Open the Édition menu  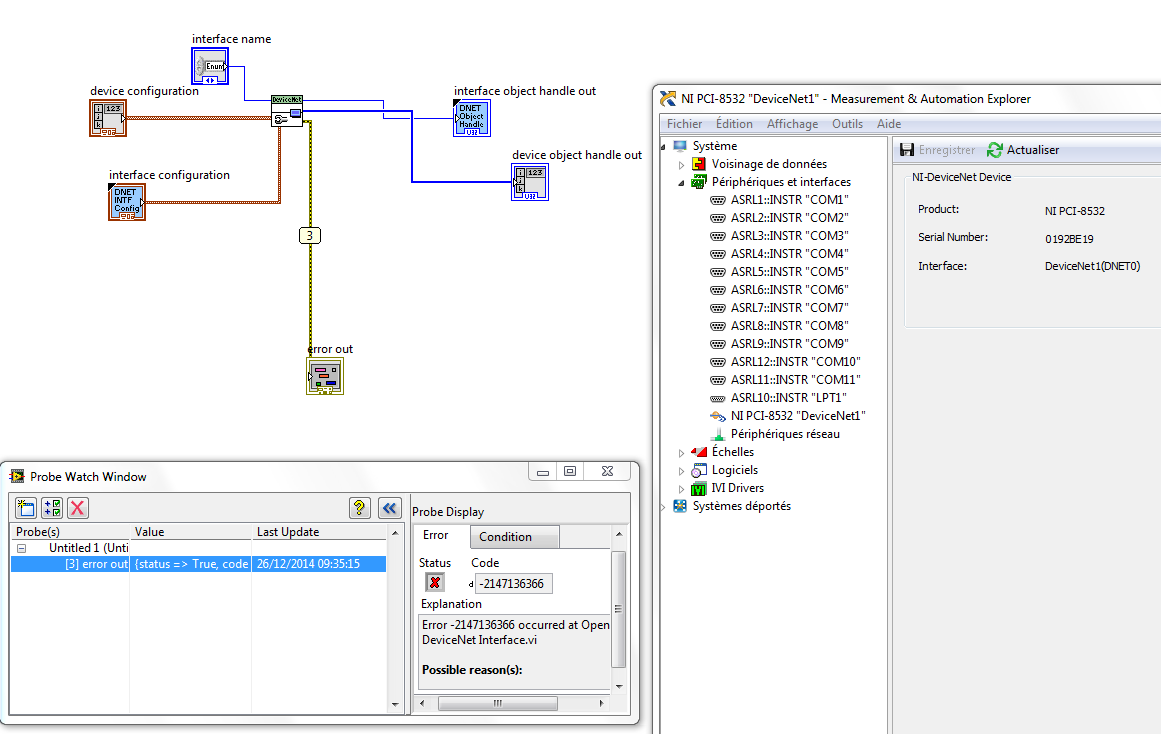[734, 124]
